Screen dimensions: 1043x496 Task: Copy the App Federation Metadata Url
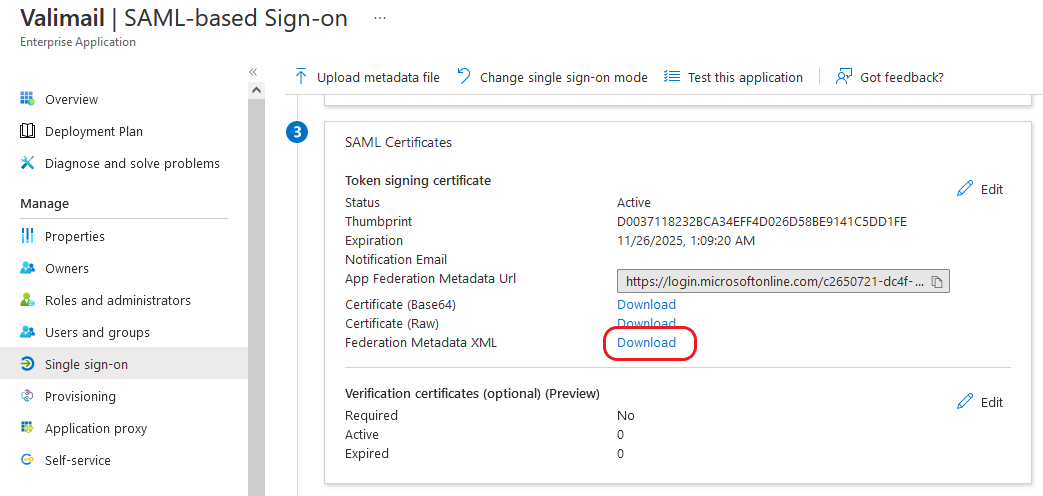click(937, 282)
